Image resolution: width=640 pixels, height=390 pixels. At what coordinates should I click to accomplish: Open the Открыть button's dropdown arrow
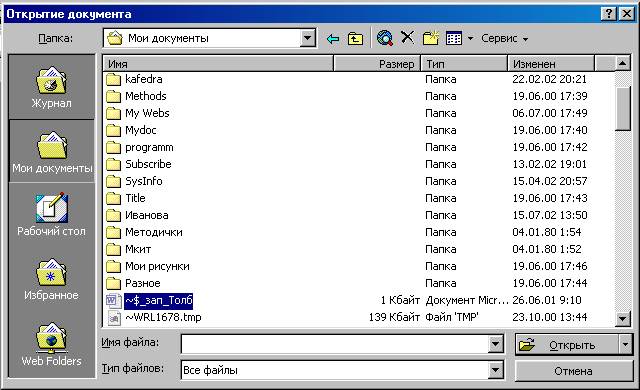[625, 345]
